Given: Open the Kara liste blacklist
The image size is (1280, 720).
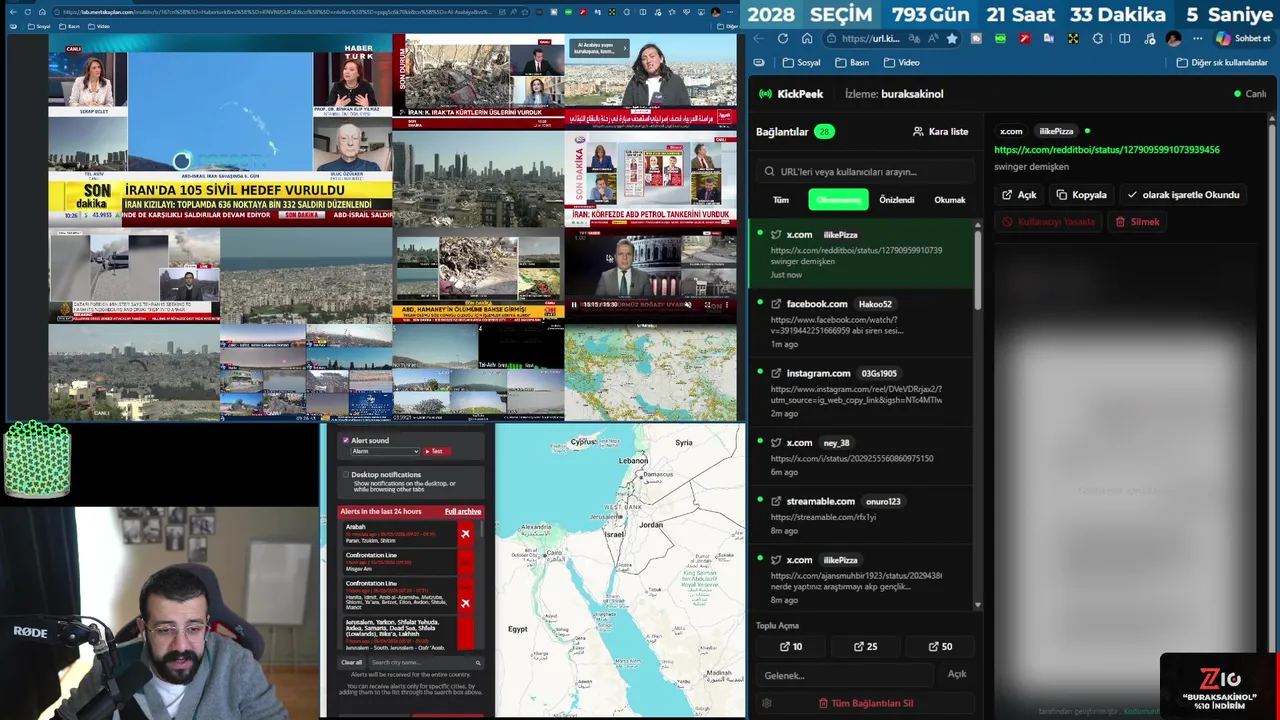Looking at the screenshot, I should click(x=940, y=131).
